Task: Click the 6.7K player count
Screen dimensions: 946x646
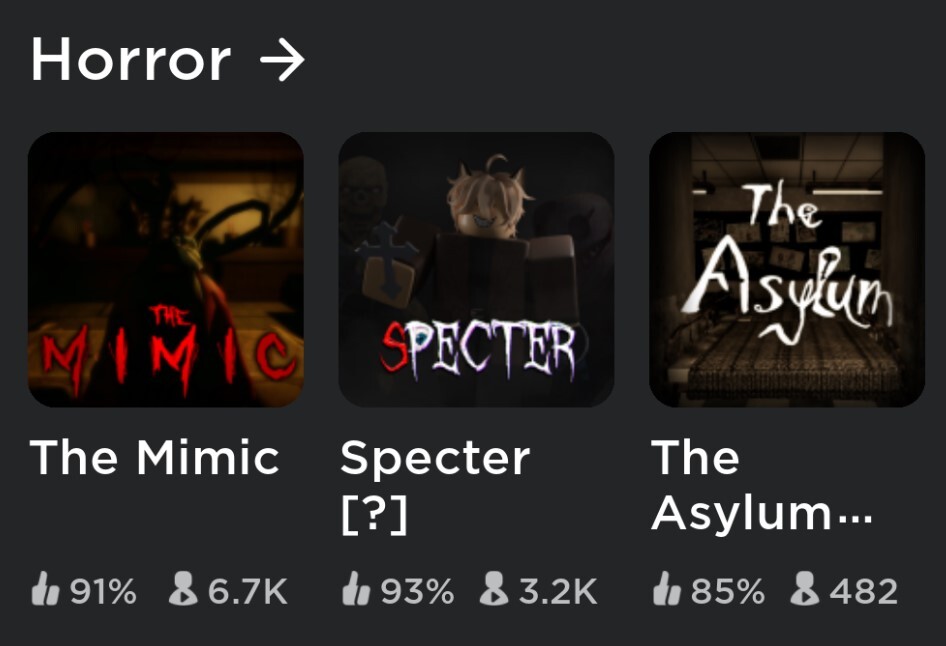Action: 247,591
